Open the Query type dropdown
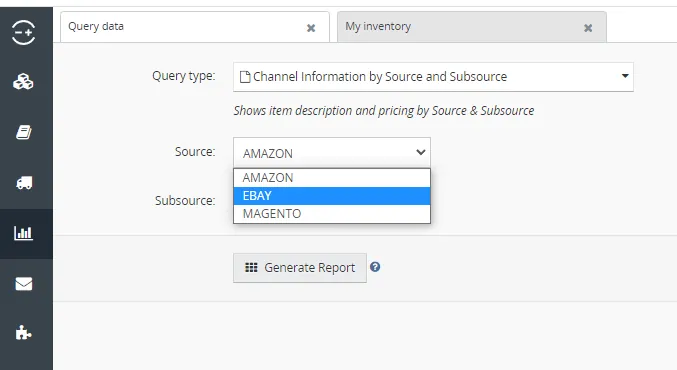The height and width of the screenshot is (370, 677). [x=433, y=77]
